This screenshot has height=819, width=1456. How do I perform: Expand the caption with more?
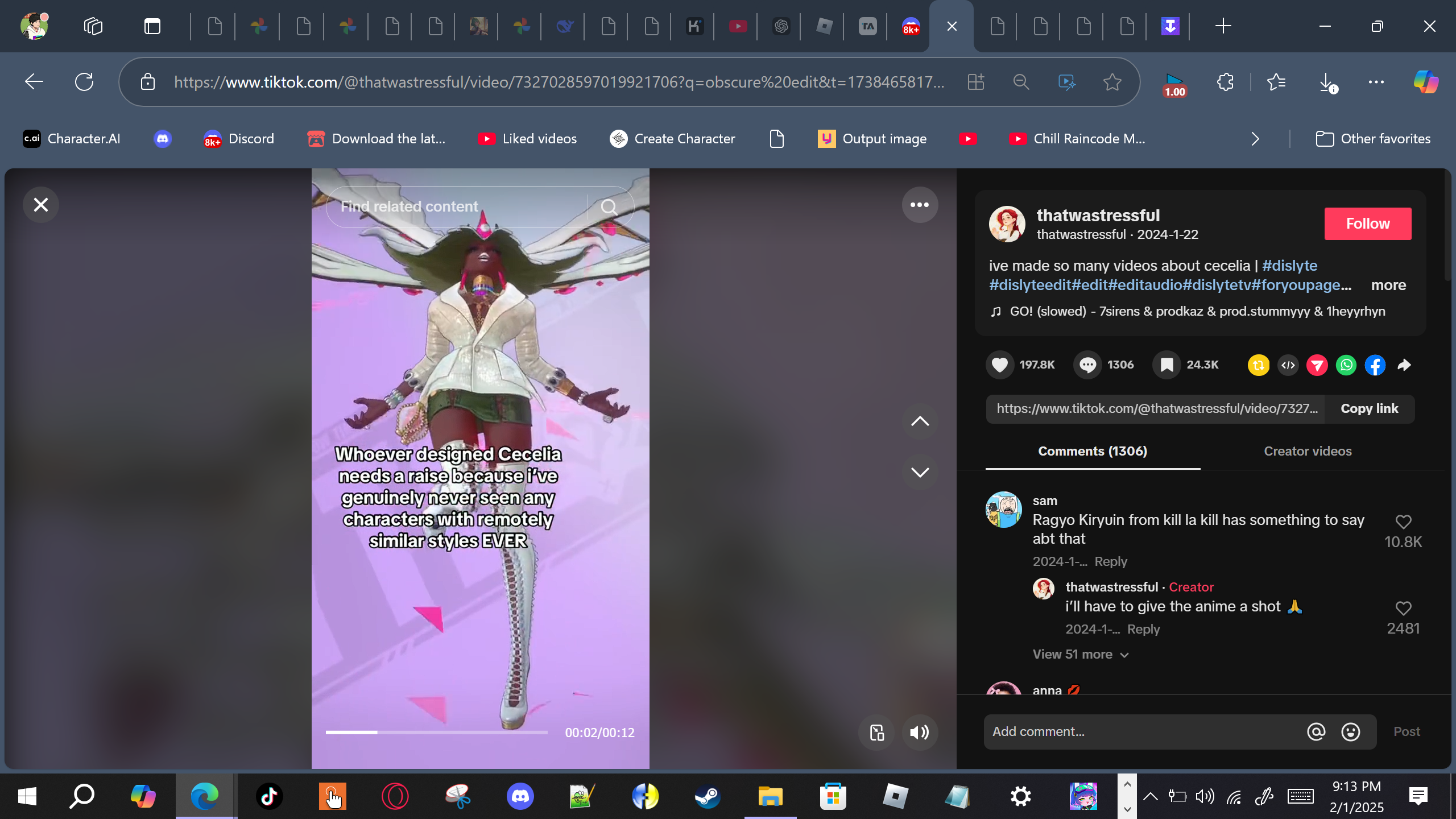pyautogui.click(x=1388, y=285)
